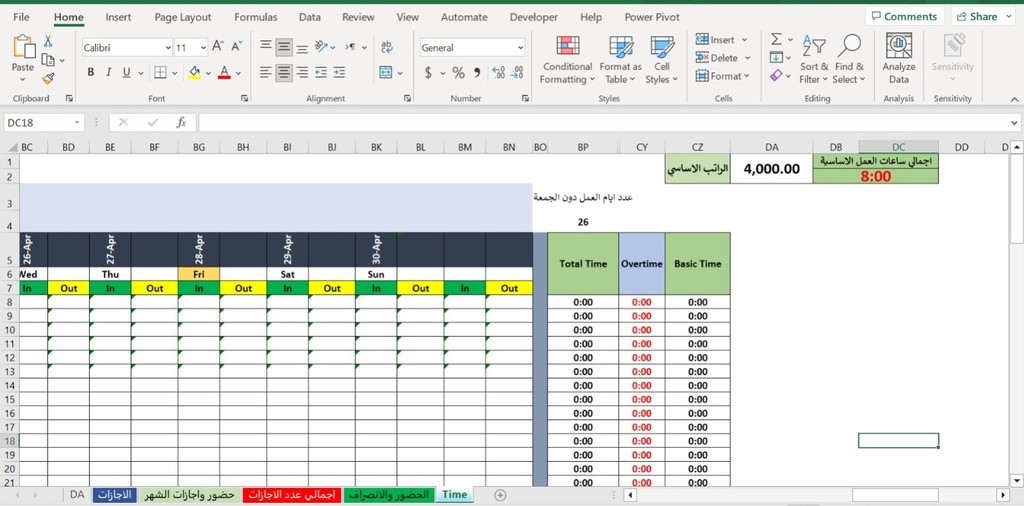
Task: Toggle Middle Align
Action: click(283, 47)
